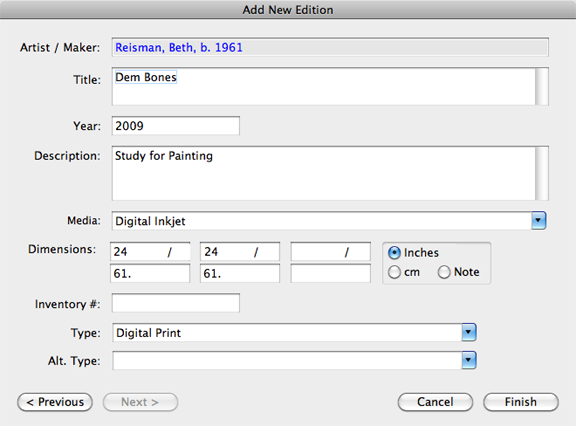Click the Title field scrollbar
The width and height of the screenshot is (576, 426).
(x=542, y=86)
